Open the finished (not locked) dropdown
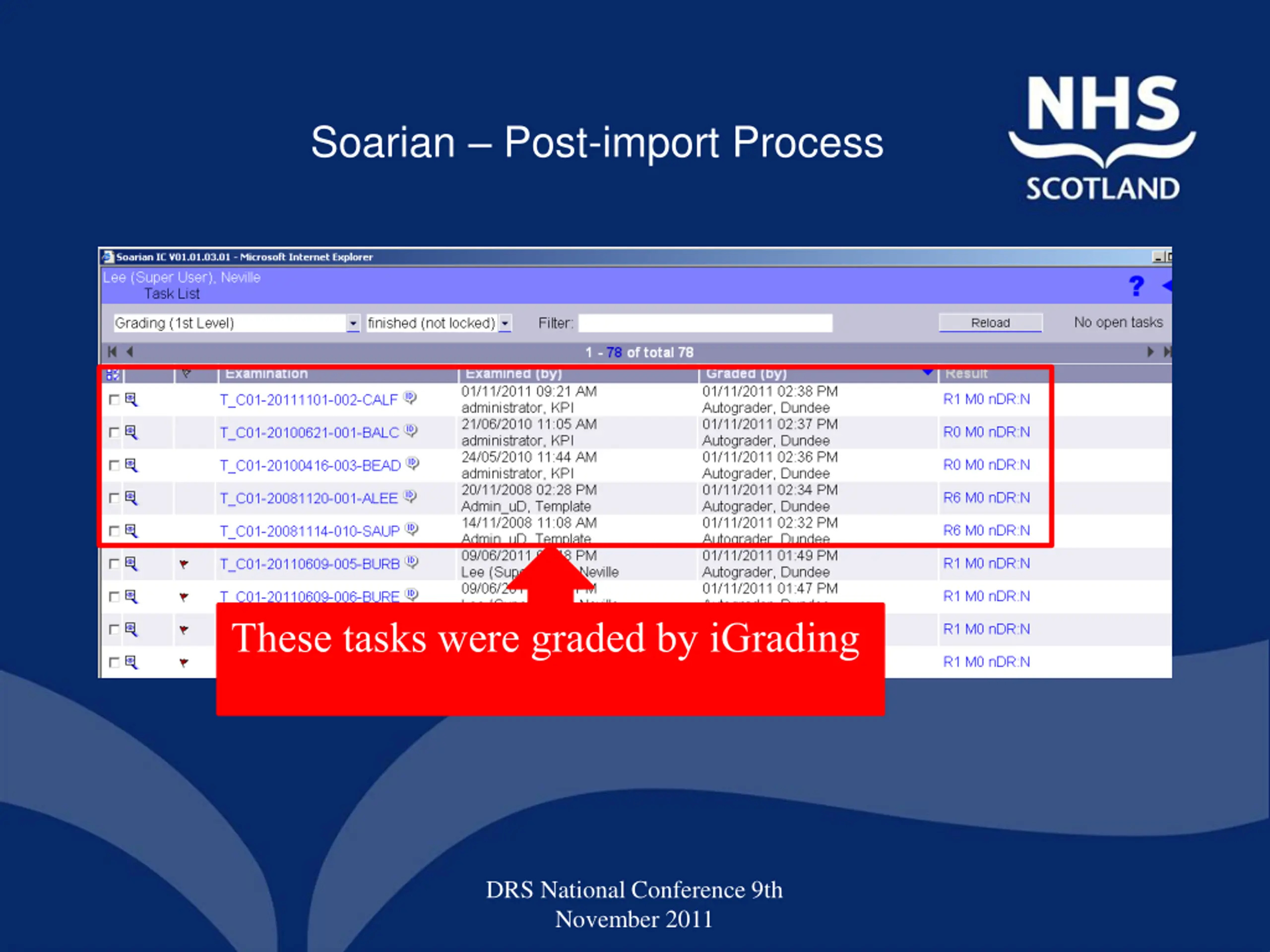This screenshot has height=952, width=1270. [505, 323]
